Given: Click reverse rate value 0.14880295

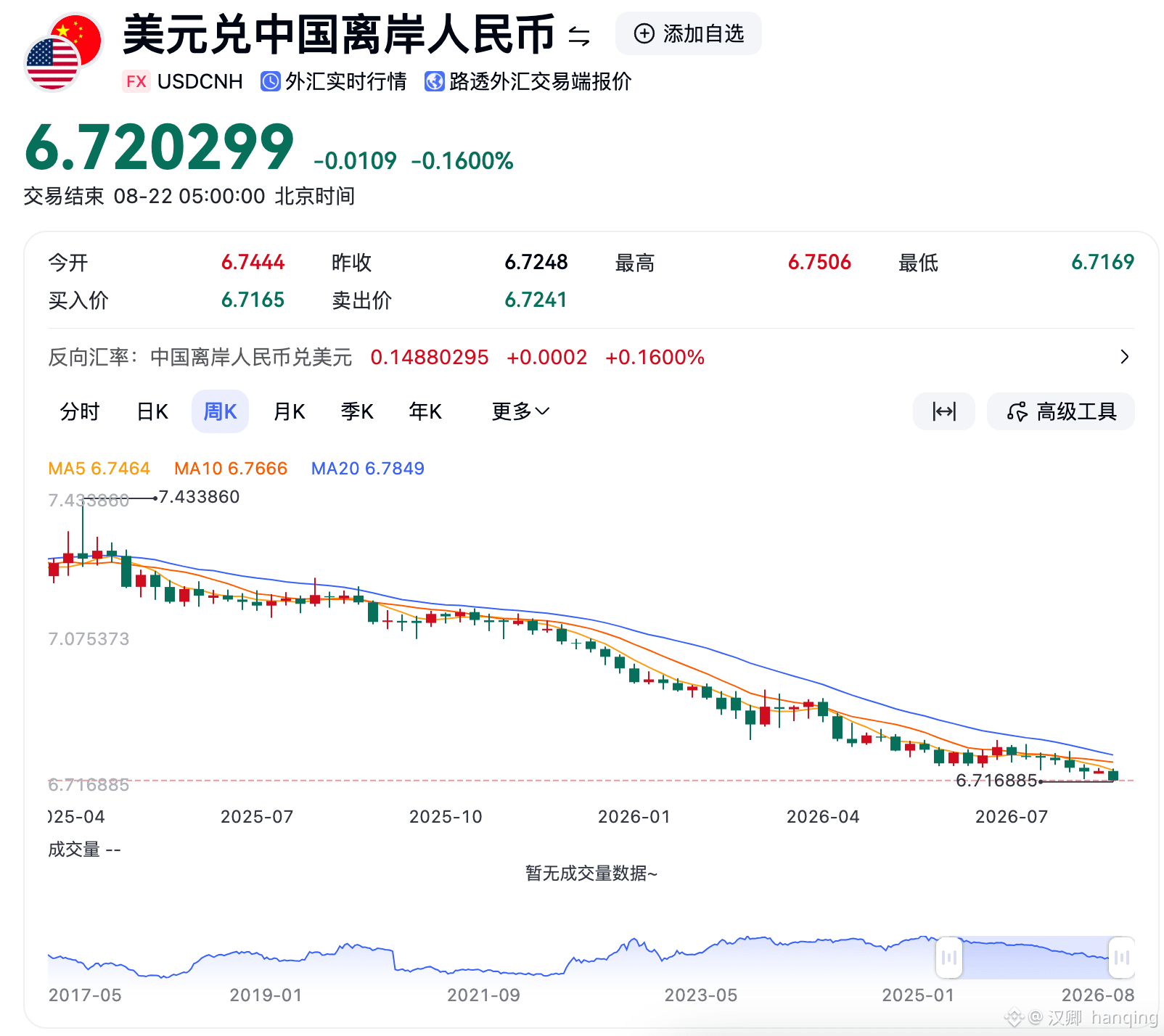Looking at the screenshot, I should [430, 357].
